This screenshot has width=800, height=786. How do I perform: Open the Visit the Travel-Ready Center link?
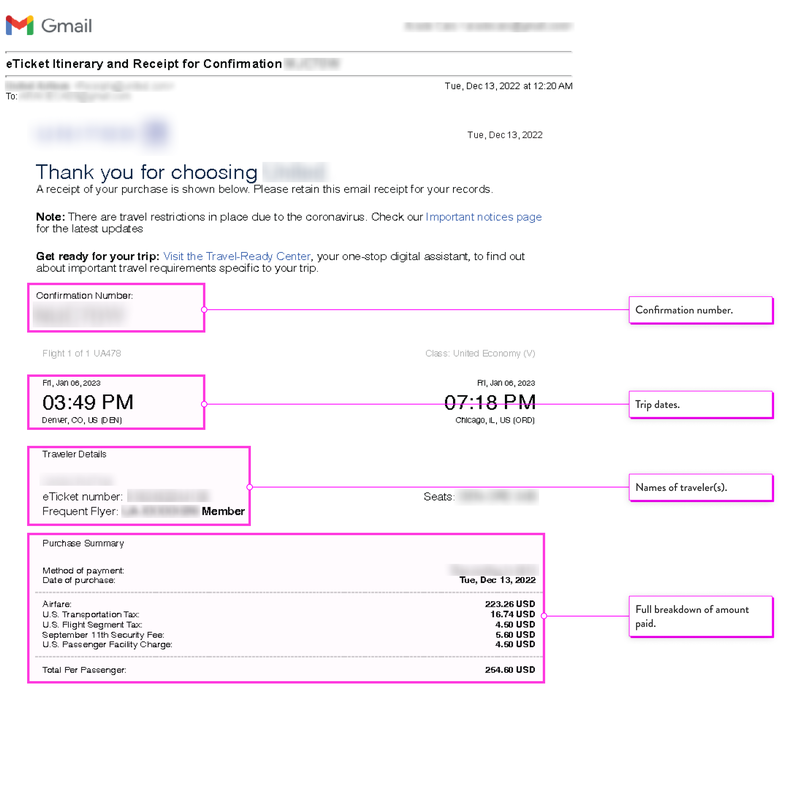pyautogui.click(x=237, y=257)
